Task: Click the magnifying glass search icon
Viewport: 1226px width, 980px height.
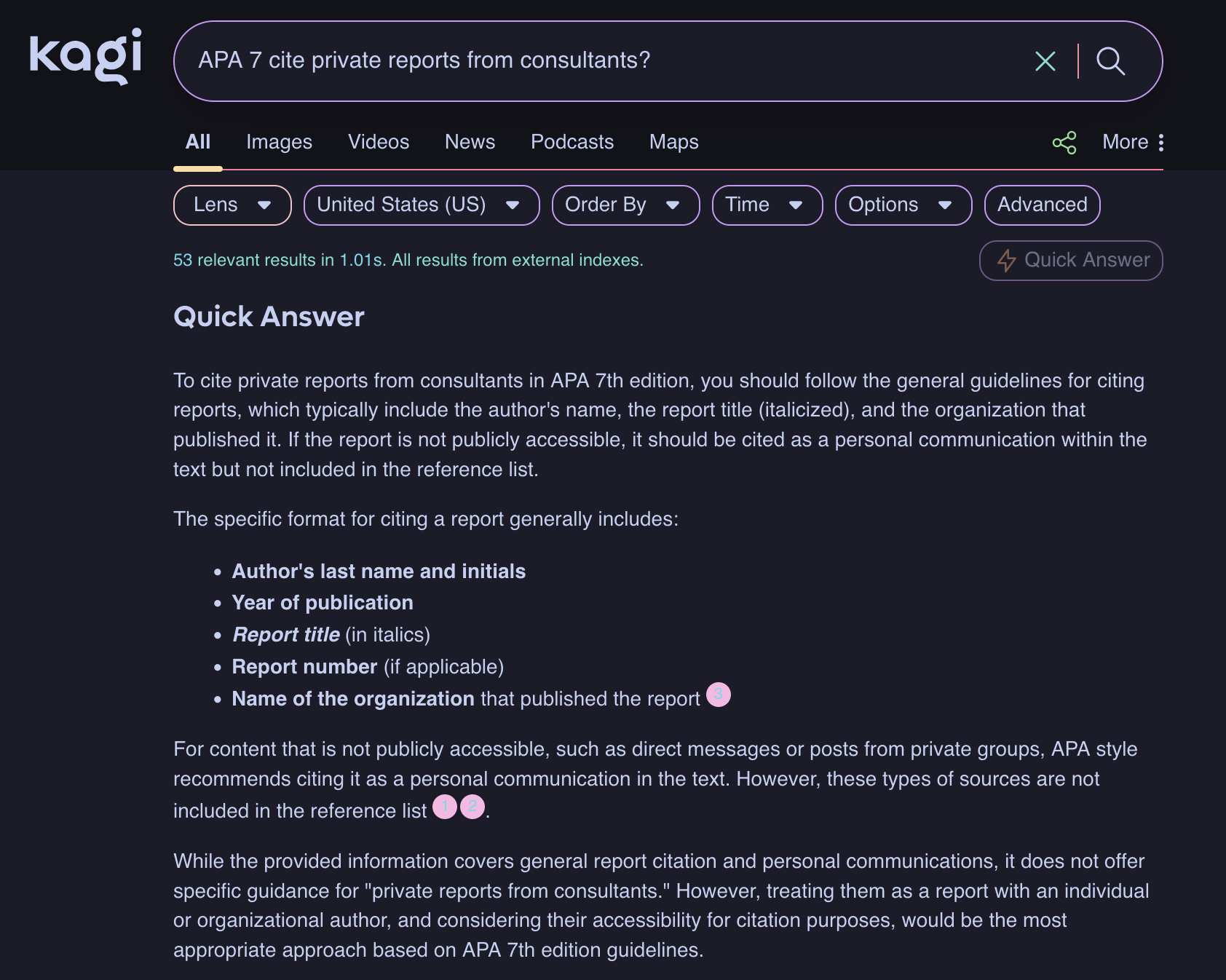Action: pos(1110,61)
